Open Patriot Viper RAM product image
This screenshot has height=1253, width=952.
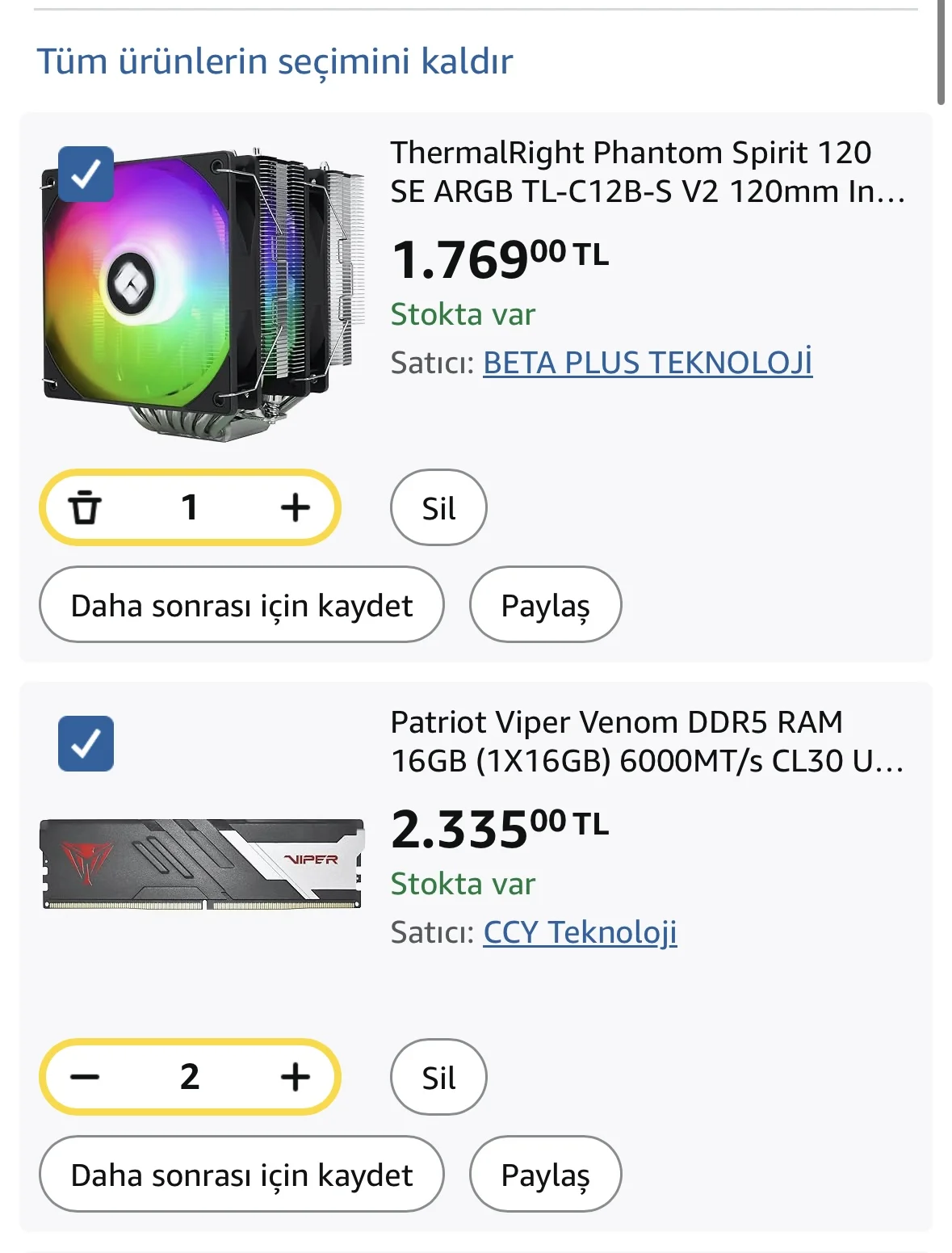[x=202, y=864]
